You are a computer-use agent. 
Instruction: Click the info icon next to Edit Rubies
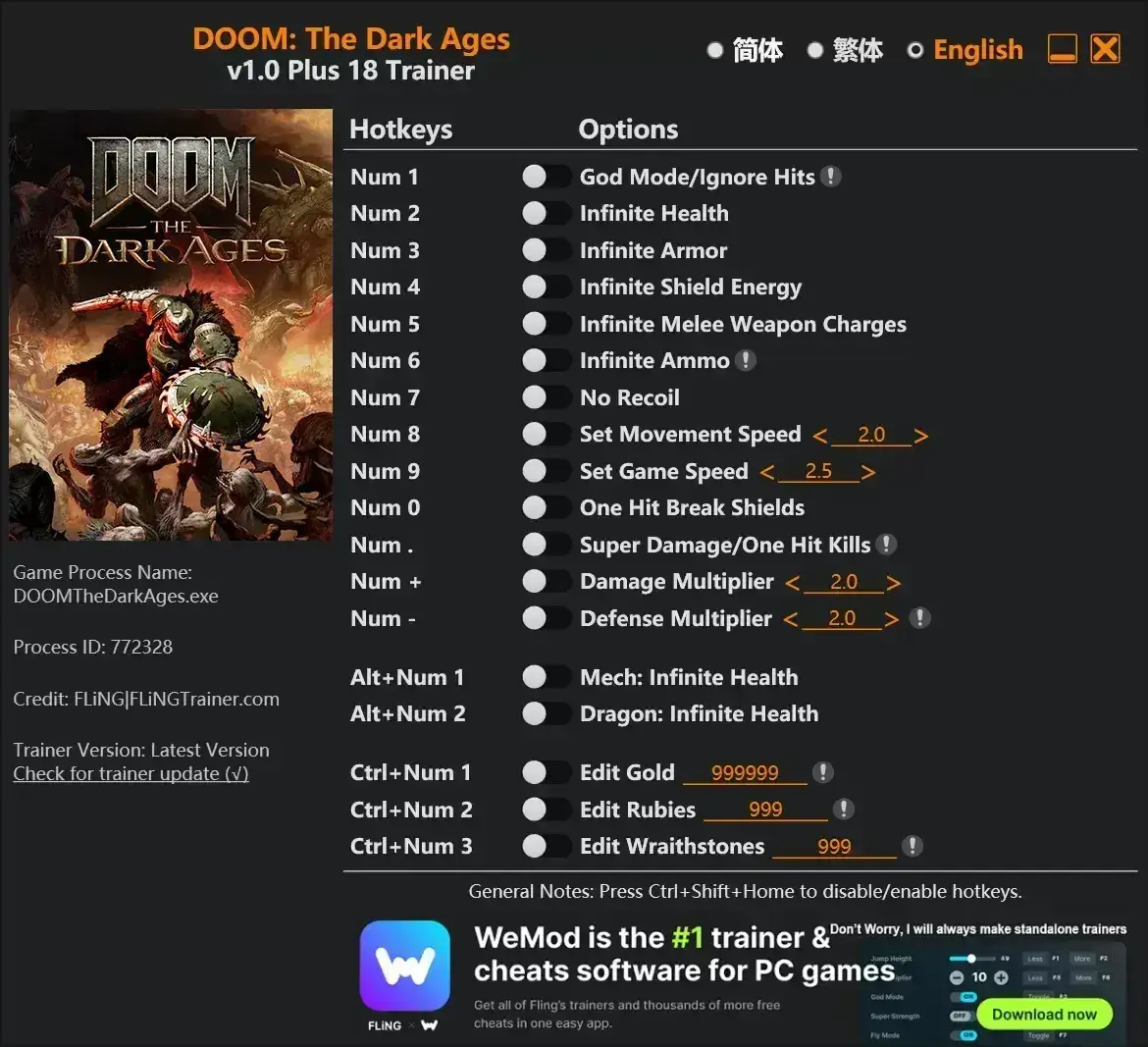842,809
